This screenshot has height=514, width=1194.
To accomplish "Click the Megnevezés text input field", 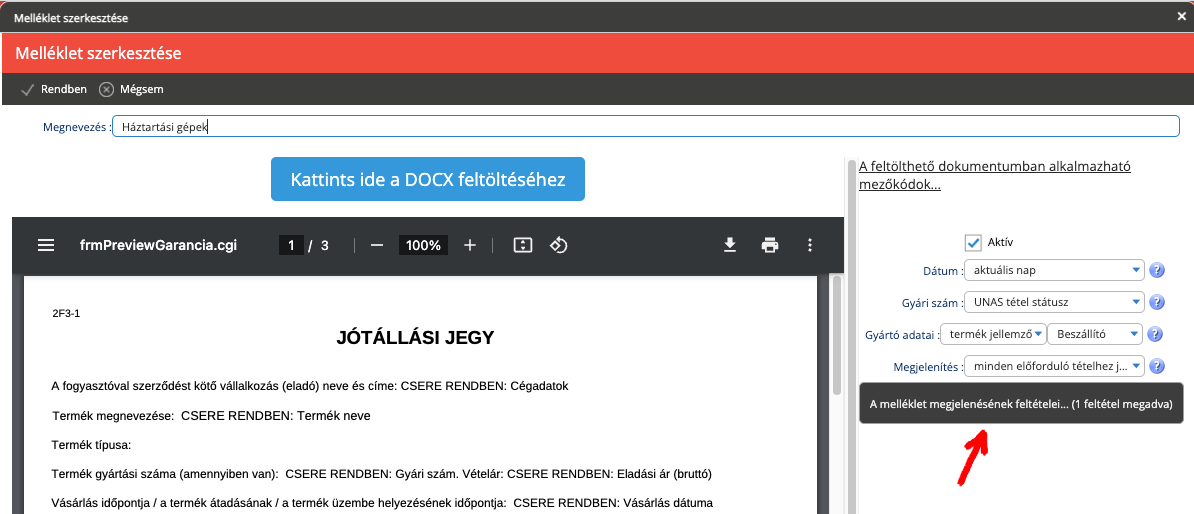I will 645,127.
